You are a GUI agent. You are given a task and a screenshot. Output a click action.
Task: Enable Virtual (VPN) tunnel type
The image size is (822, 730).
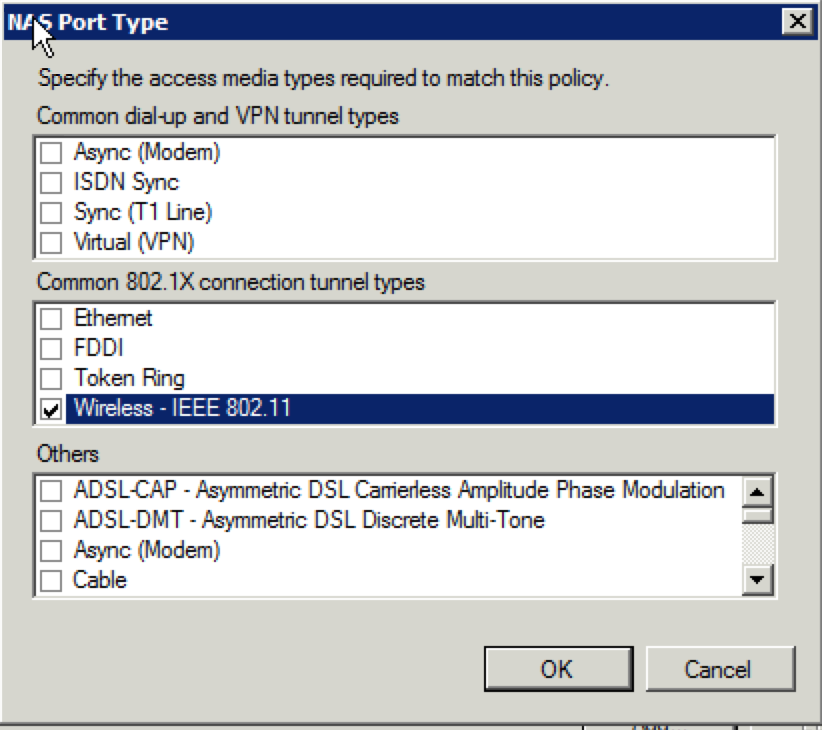(x=51, y=243)
